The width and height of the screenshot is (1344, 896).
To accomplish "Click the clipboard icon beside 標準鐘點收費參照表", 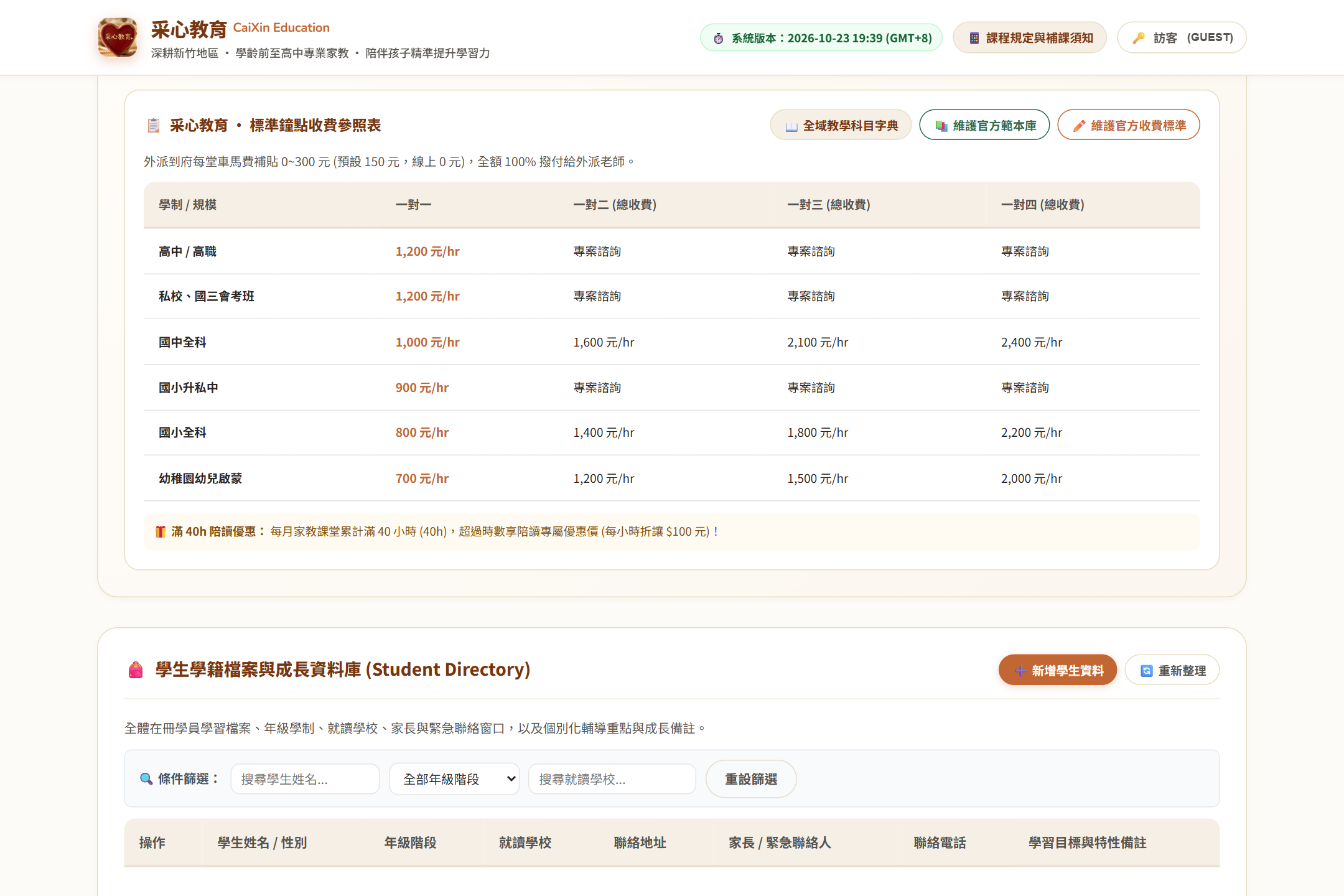I will pos(154,125).
